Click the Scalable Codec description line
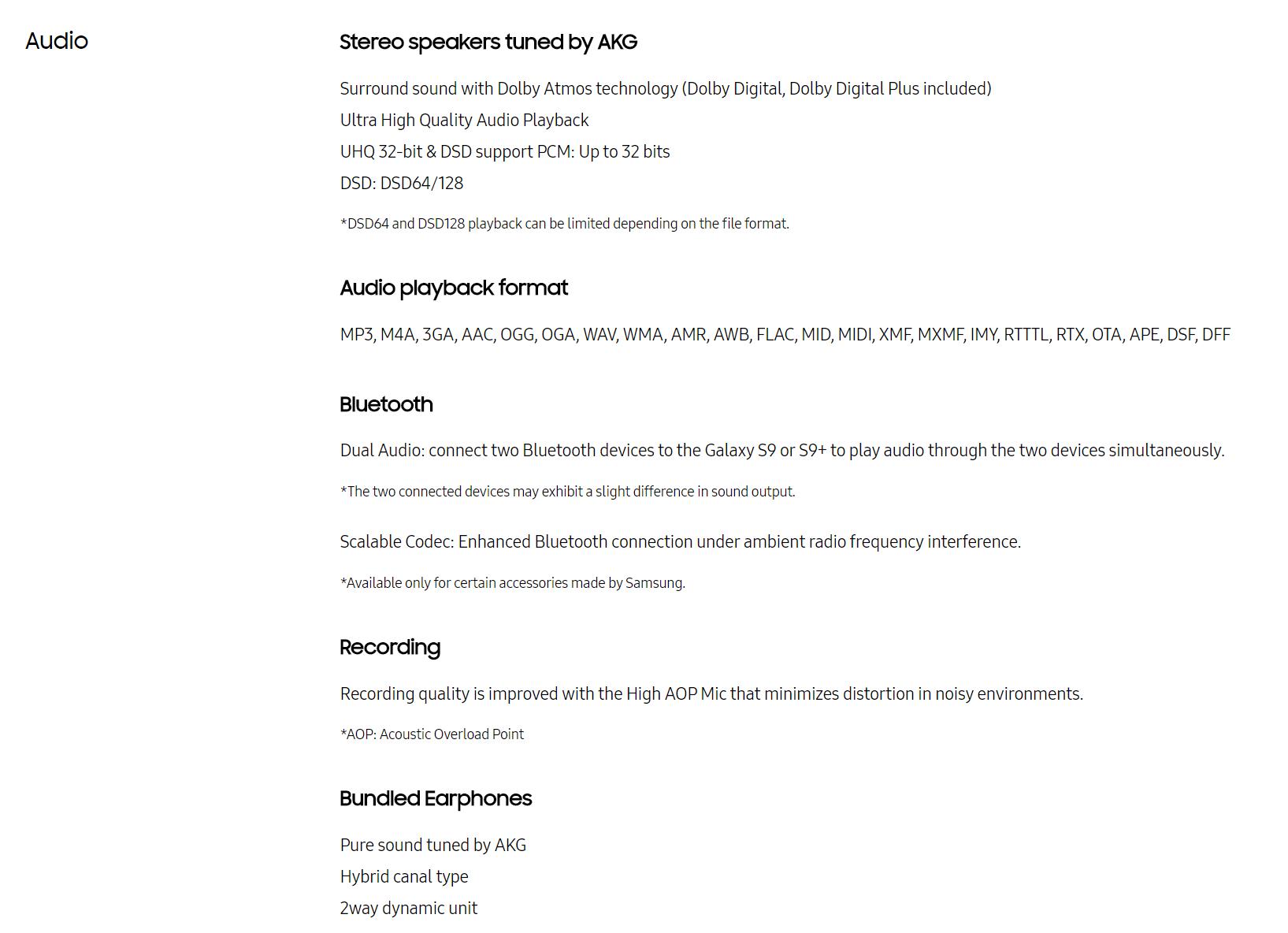This screenshot has height=933, width=1288. 680,541
